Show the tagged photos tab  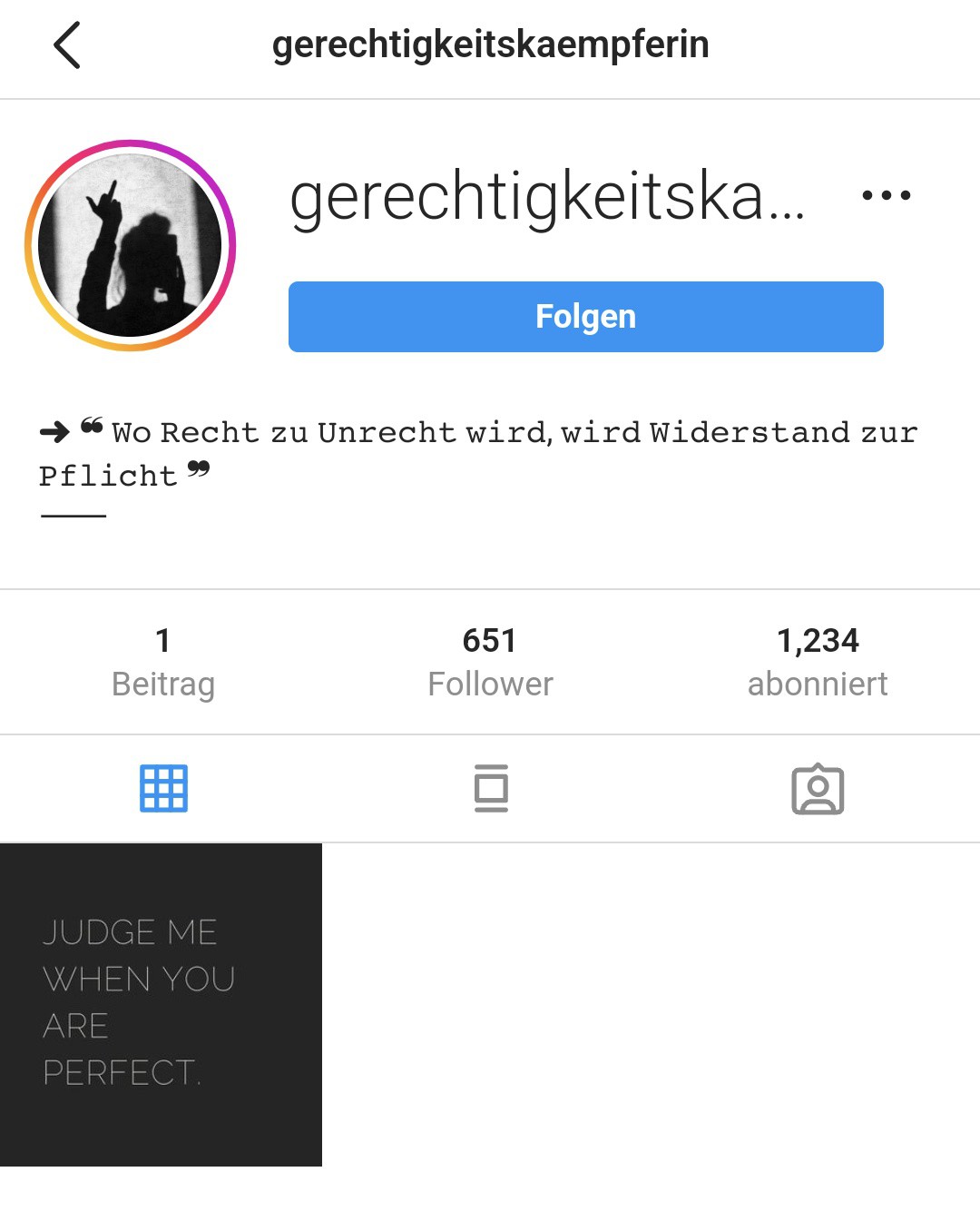tap(818, 788)
